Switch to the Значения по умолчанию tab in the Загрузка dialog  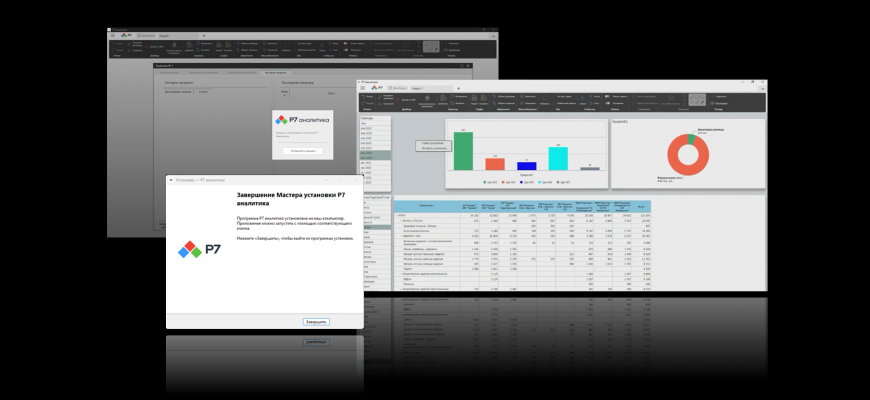click(x=204, y=73)
